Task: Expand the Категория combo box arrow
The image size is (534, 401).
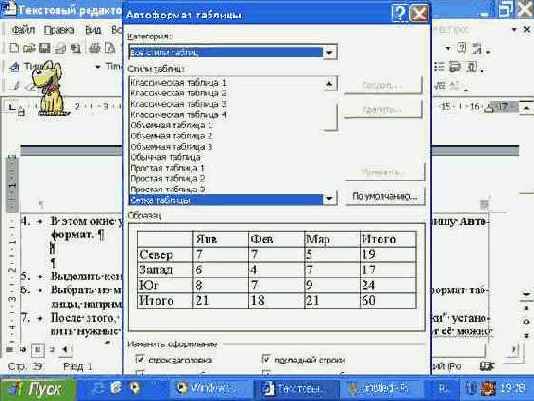Action: click(329, 52)
